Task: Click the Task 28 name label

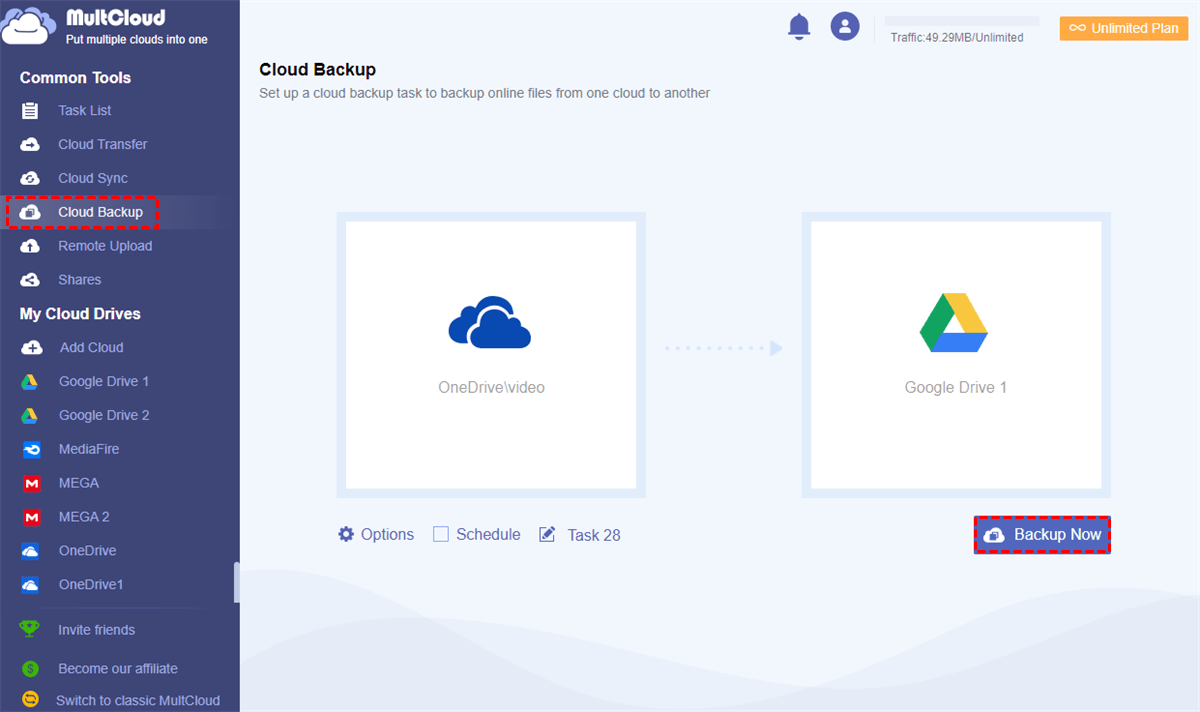Action: (594, 535)
